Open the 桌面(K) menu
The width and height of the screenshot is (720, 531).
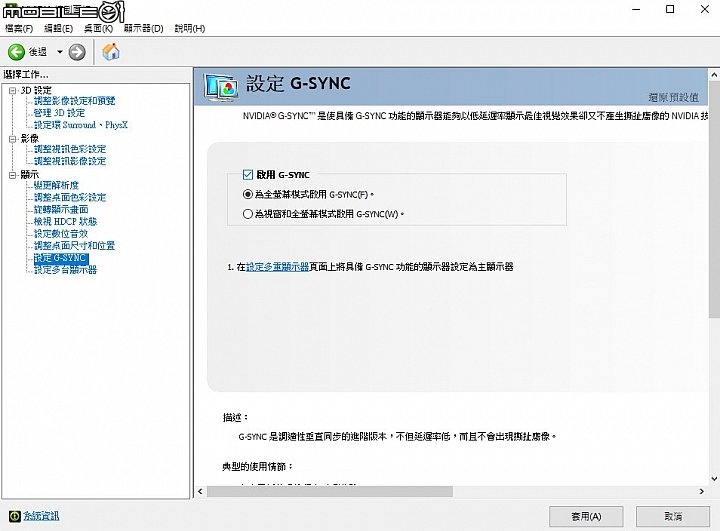[98, 28]
